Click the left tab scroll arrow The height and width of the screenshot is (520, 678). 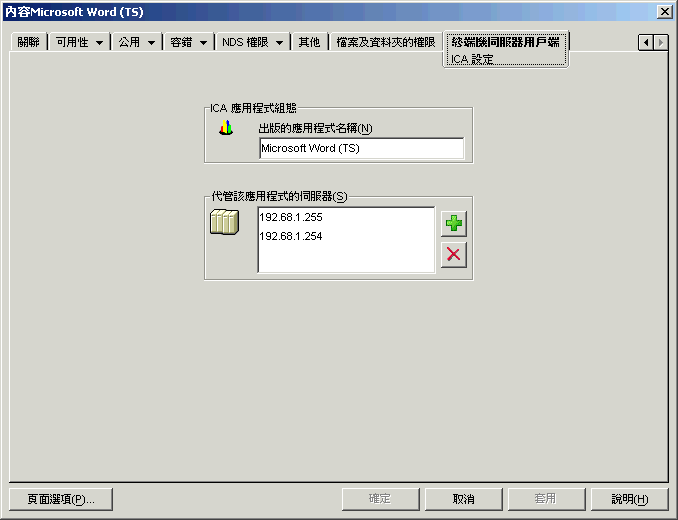[646, 42]
